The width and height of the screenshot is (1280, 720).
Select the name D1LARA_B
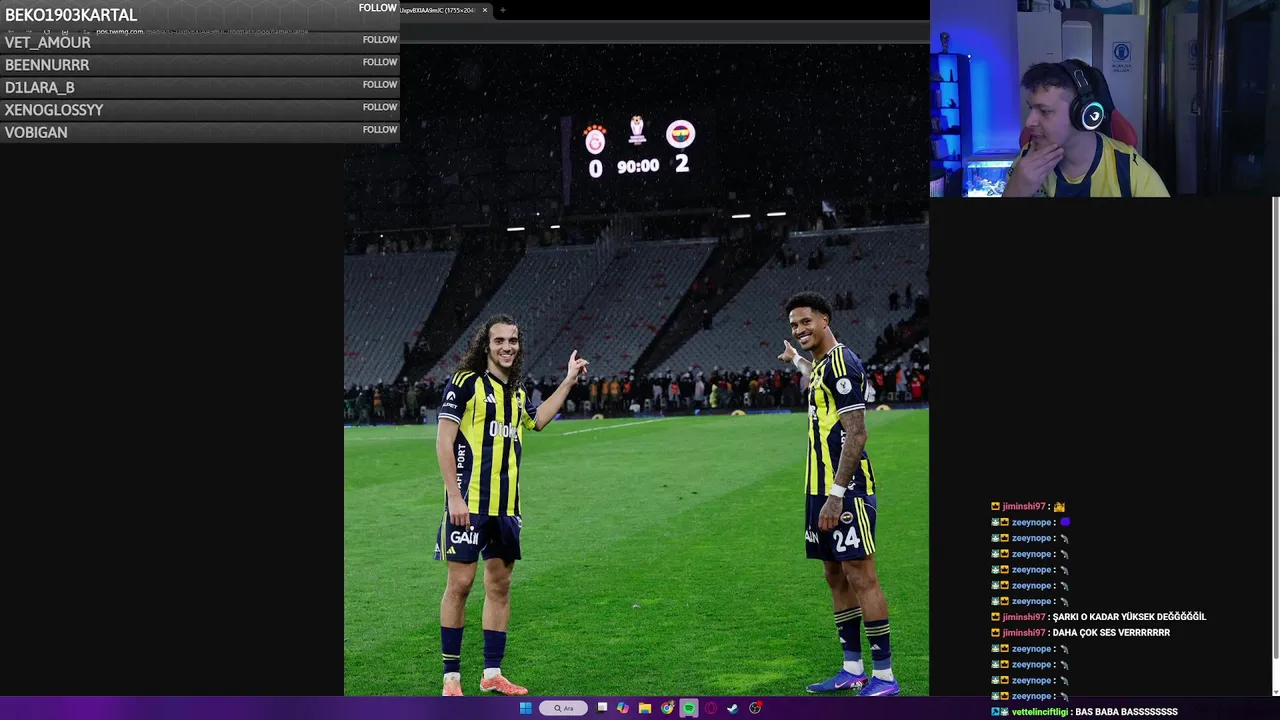[x=40, y=88]
